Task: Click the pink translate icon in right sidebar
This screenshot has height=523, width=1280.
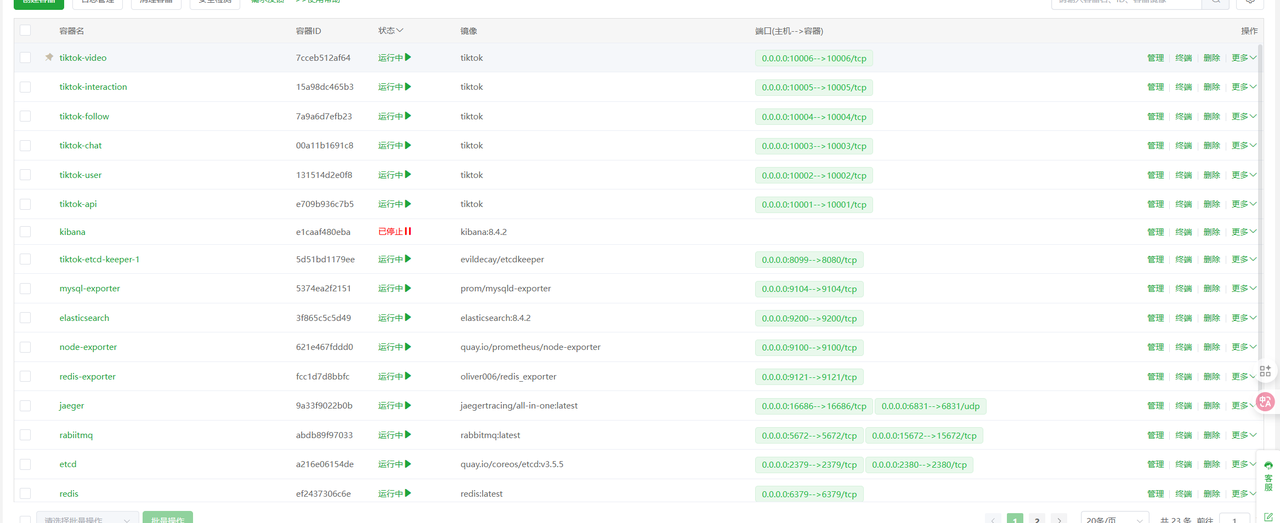Action: (x=1266, y=402)
